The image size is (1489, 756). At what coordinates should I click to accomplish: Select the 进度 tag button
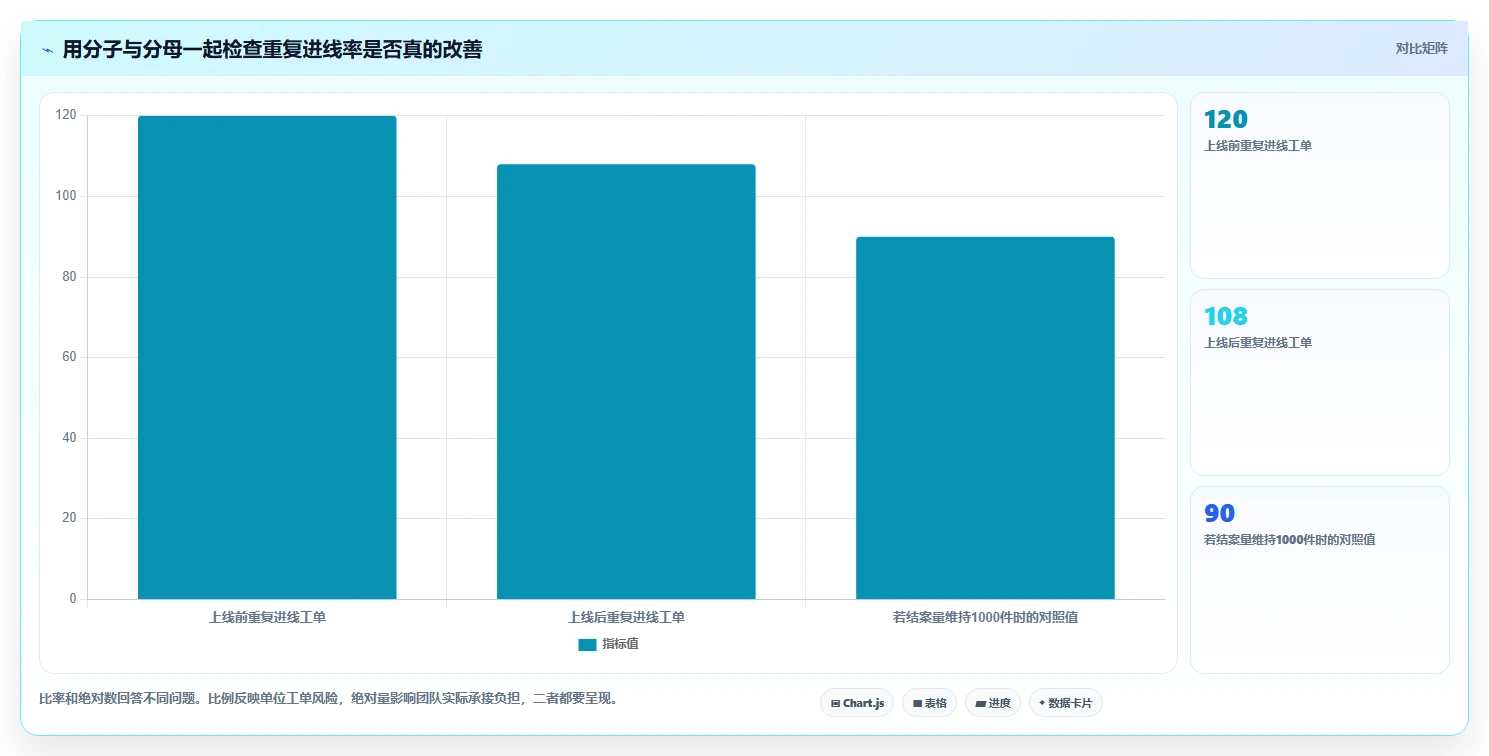pos(993,703)
